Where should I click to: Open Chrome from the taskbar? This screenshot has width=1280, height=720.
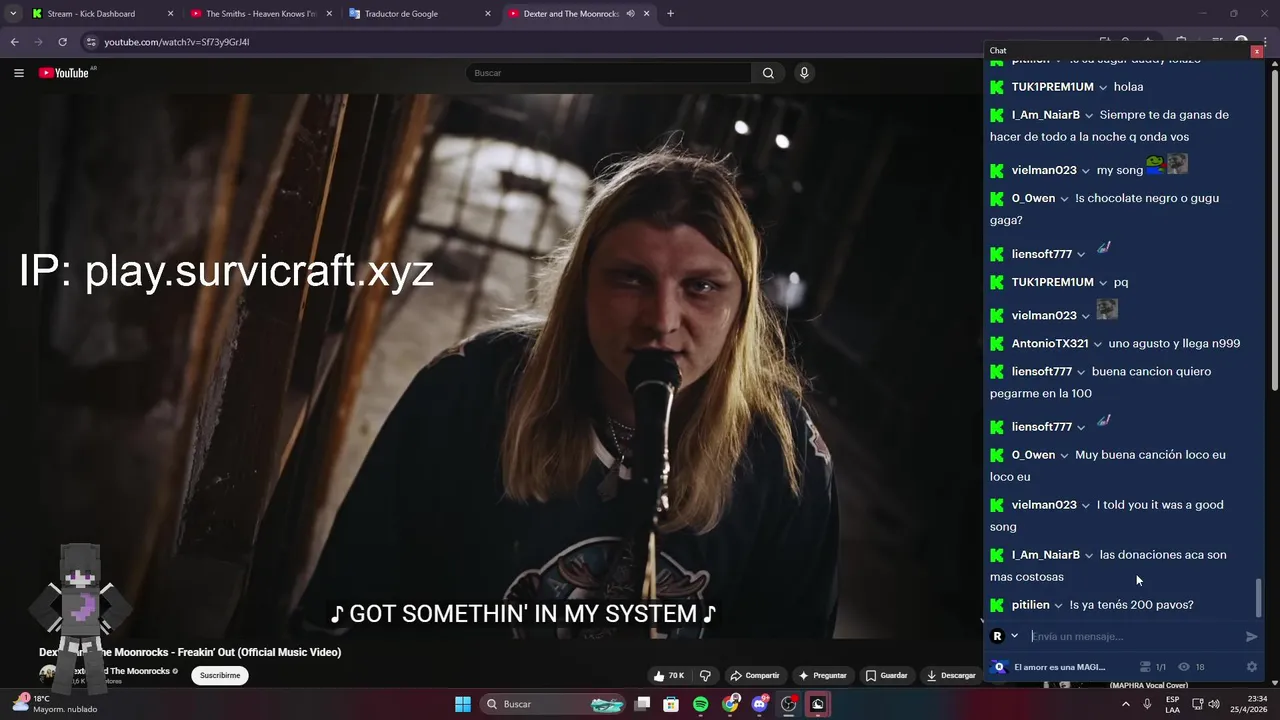click(731, 704)
